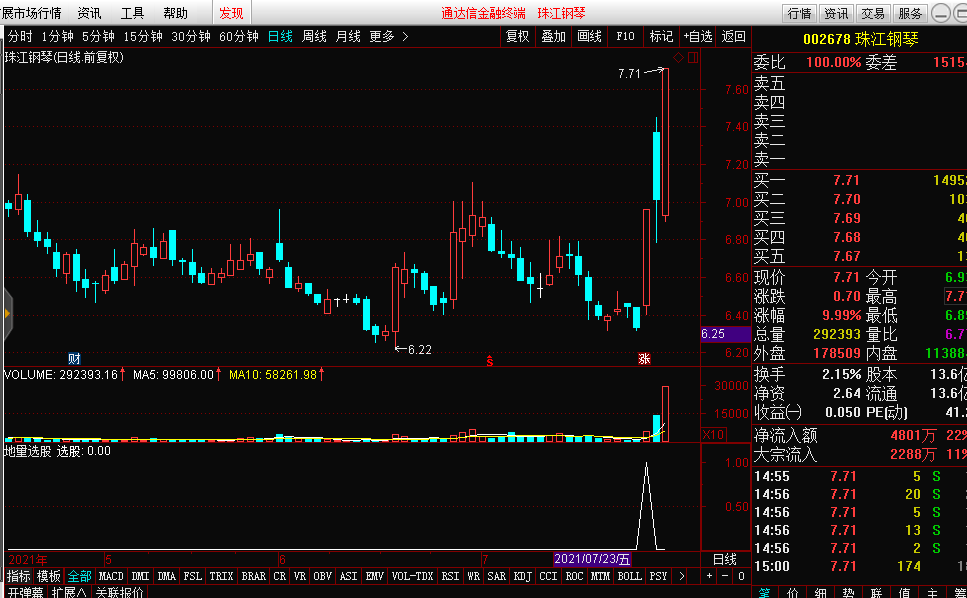Image resolution: width=967 pixels, height=598 pixels.
Task: Apply the PSY indicator
Action: (x=658, y=576)
